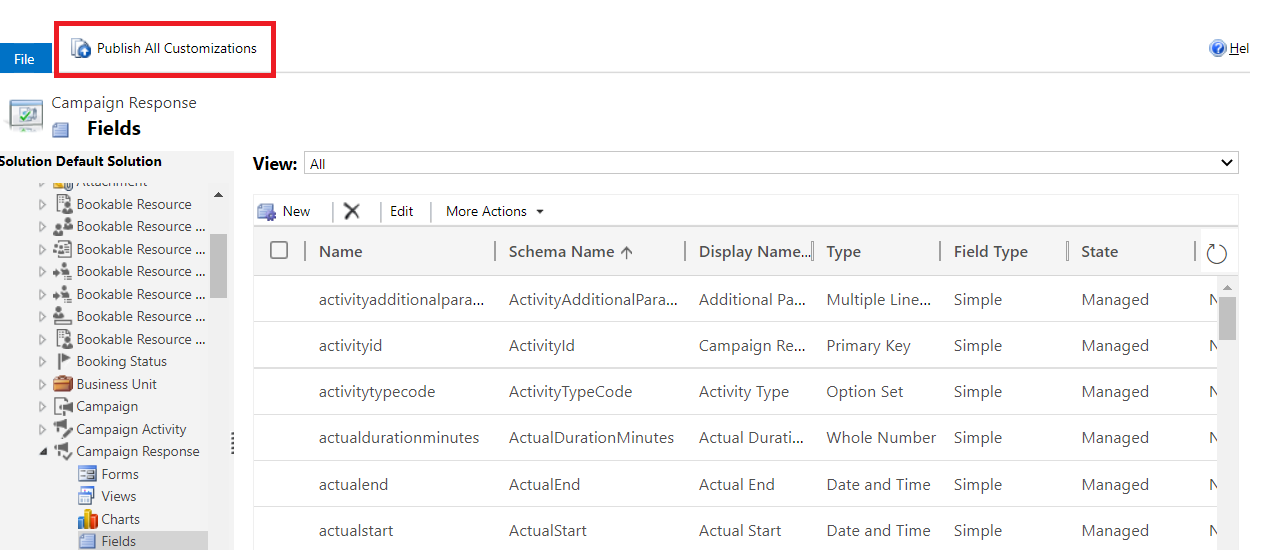Click 'Simple' in the activityid row
Screen dimensions: 1286x550
(x=977, y=345)
